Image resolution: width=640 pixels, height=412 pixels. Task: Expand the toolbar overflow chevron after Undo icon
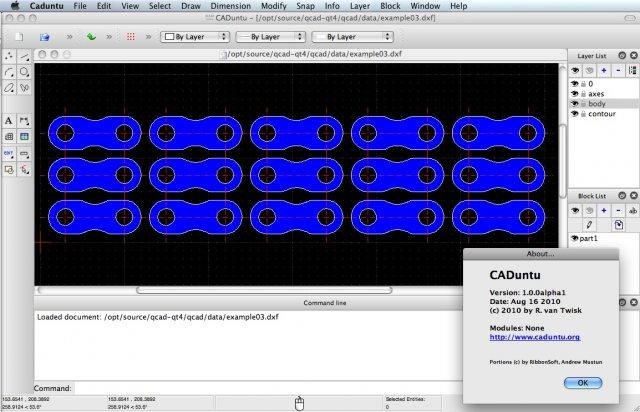[109, 37]
